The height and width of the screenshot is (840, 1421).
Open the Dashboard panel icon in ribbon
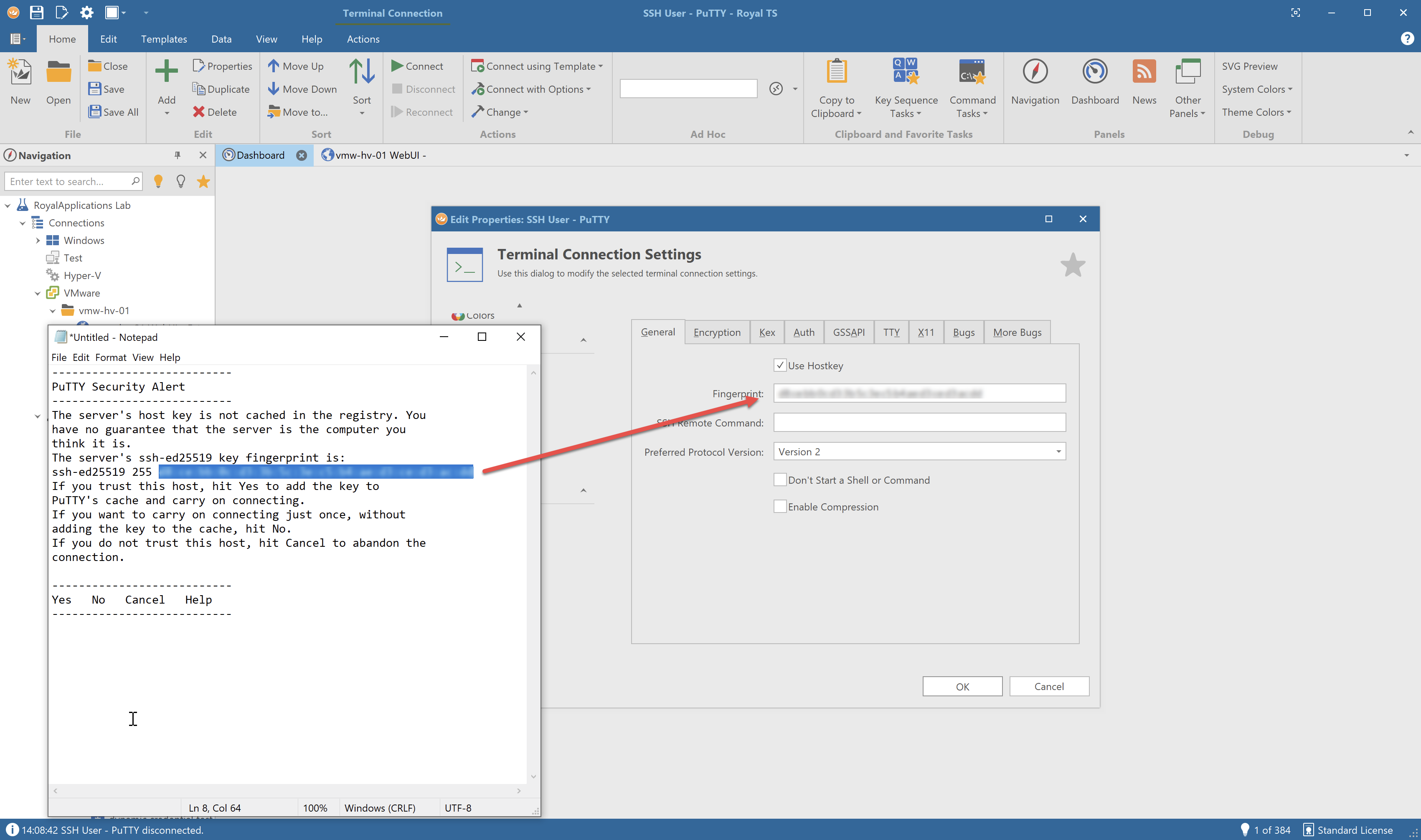pos(1094,72)
